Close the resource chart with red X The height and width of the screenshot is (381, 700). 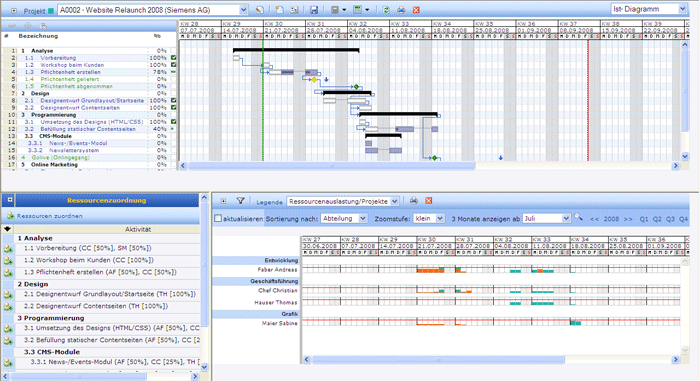[429, 201]
